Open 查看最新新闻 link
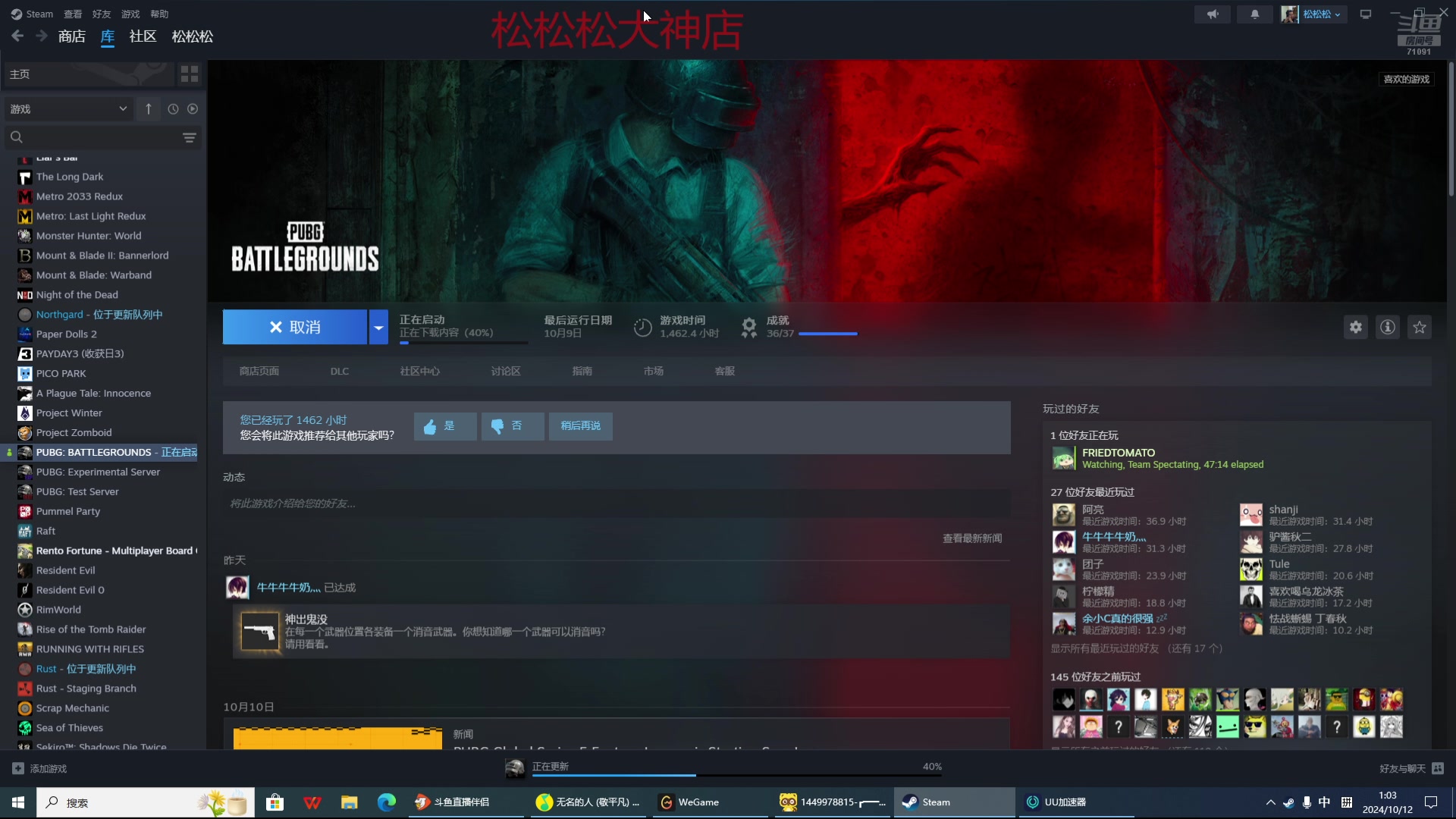 [972, 538]
